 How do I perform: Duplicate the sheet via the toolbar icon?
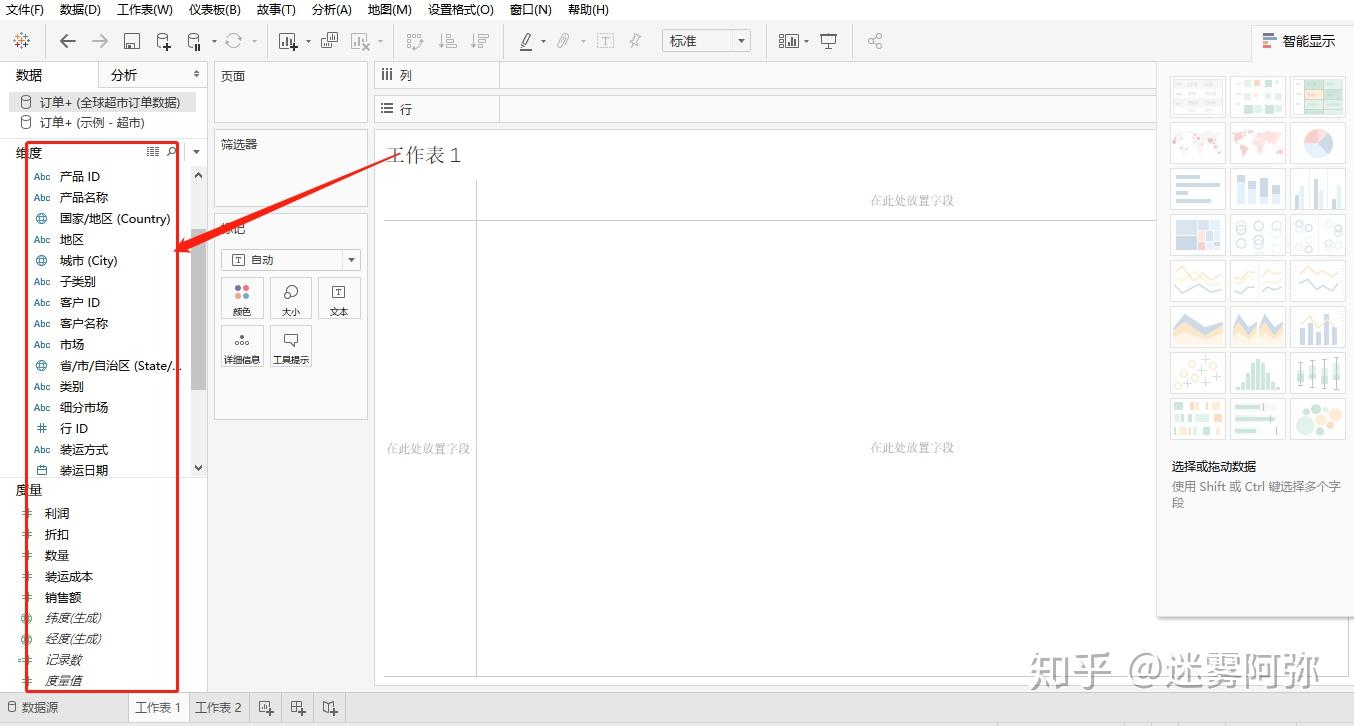pyautogui.click(x=329, y=41)
